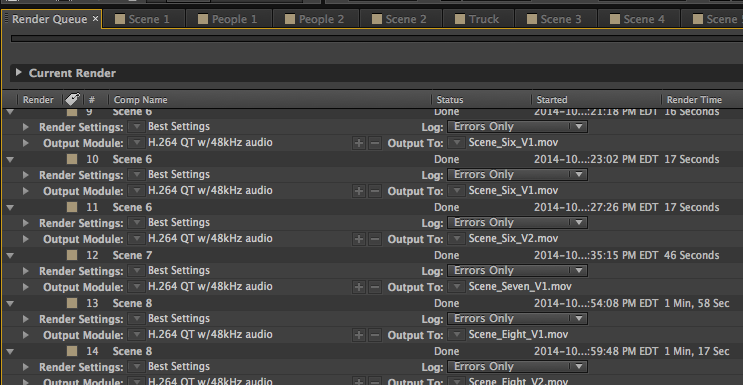Click Best Settings link for item 12 Scene 7
Image resolution: width=743 pixels, height=385 pixels.
(x=179, y=270)
